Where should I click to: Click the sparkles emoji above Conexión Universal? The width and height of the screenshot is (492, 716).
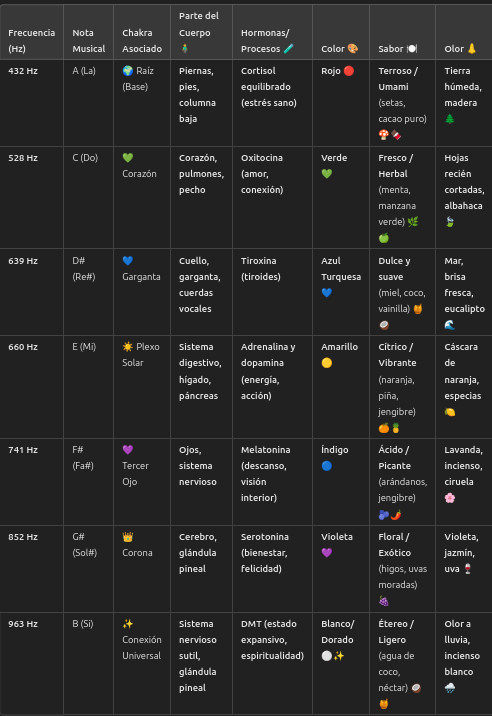pos(128,624)
